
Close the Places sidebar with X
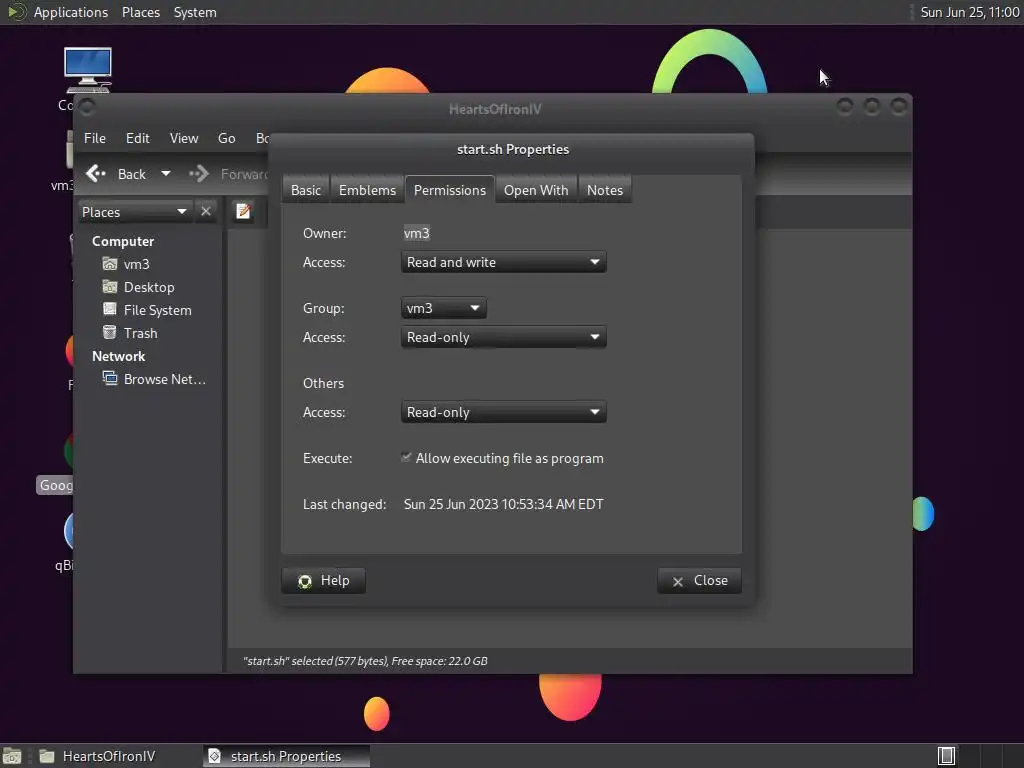[206, 212]
